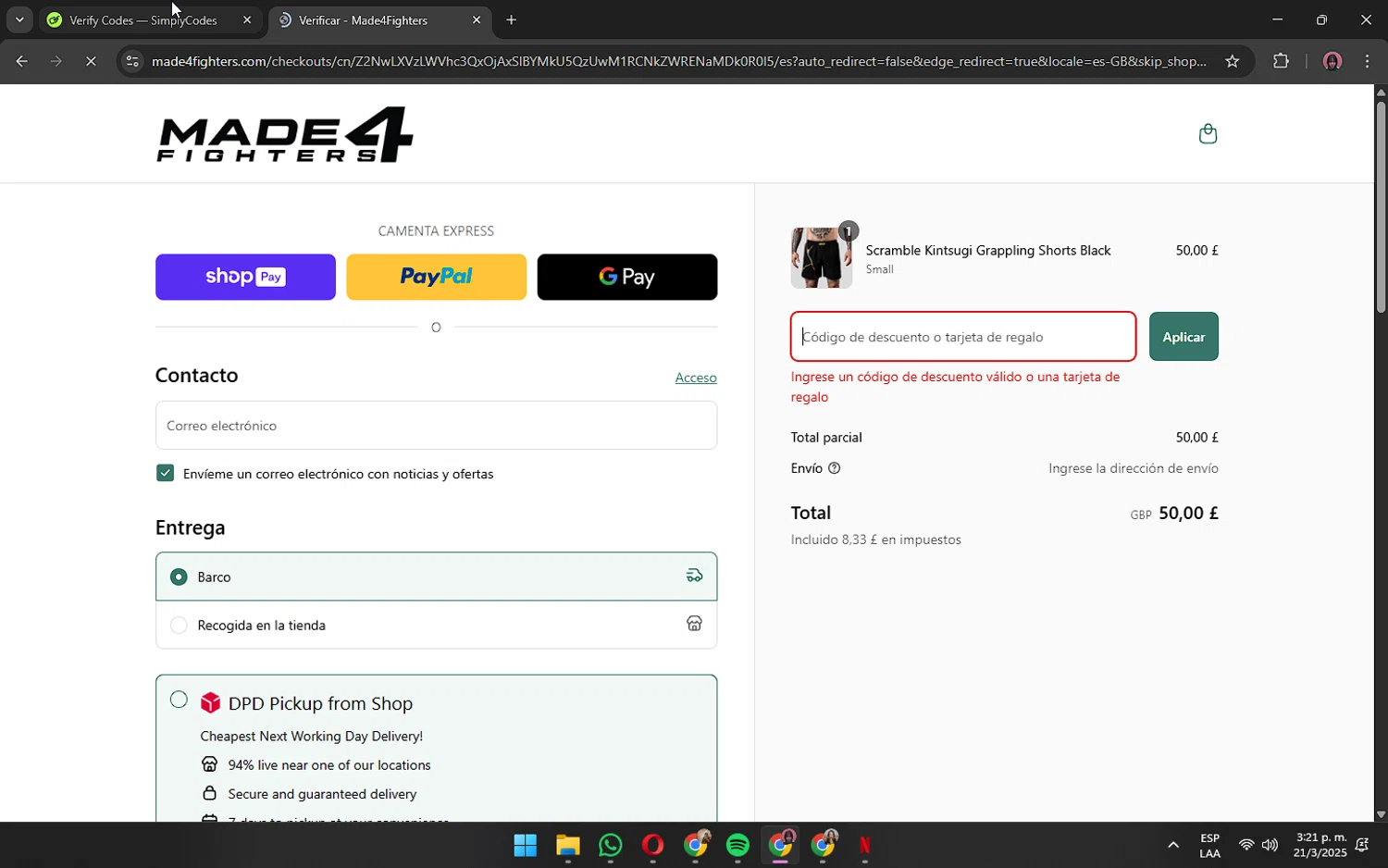Open Chrome three-dot menu
The width and height of the screenshot is (1388, 868).
click(x=1367, y=61)
